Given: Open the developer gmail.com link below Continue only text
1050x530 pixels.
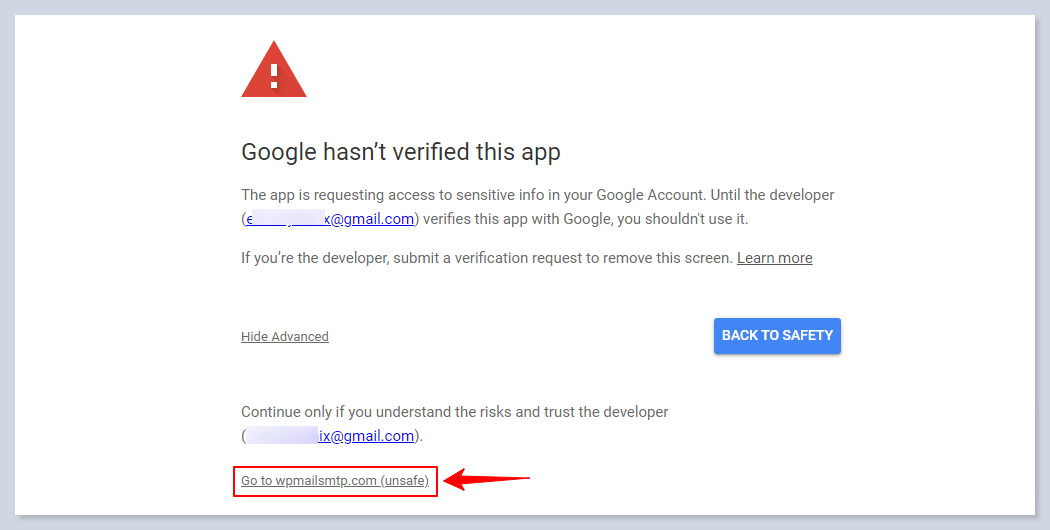Looking at the screenshot, I should tap(330, 436).
